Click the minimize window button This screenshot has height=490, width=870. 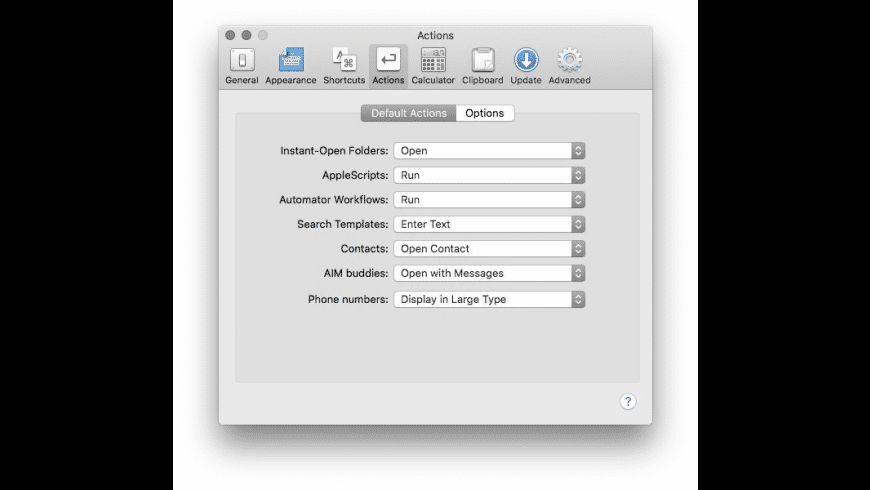[x=246, y=35]
